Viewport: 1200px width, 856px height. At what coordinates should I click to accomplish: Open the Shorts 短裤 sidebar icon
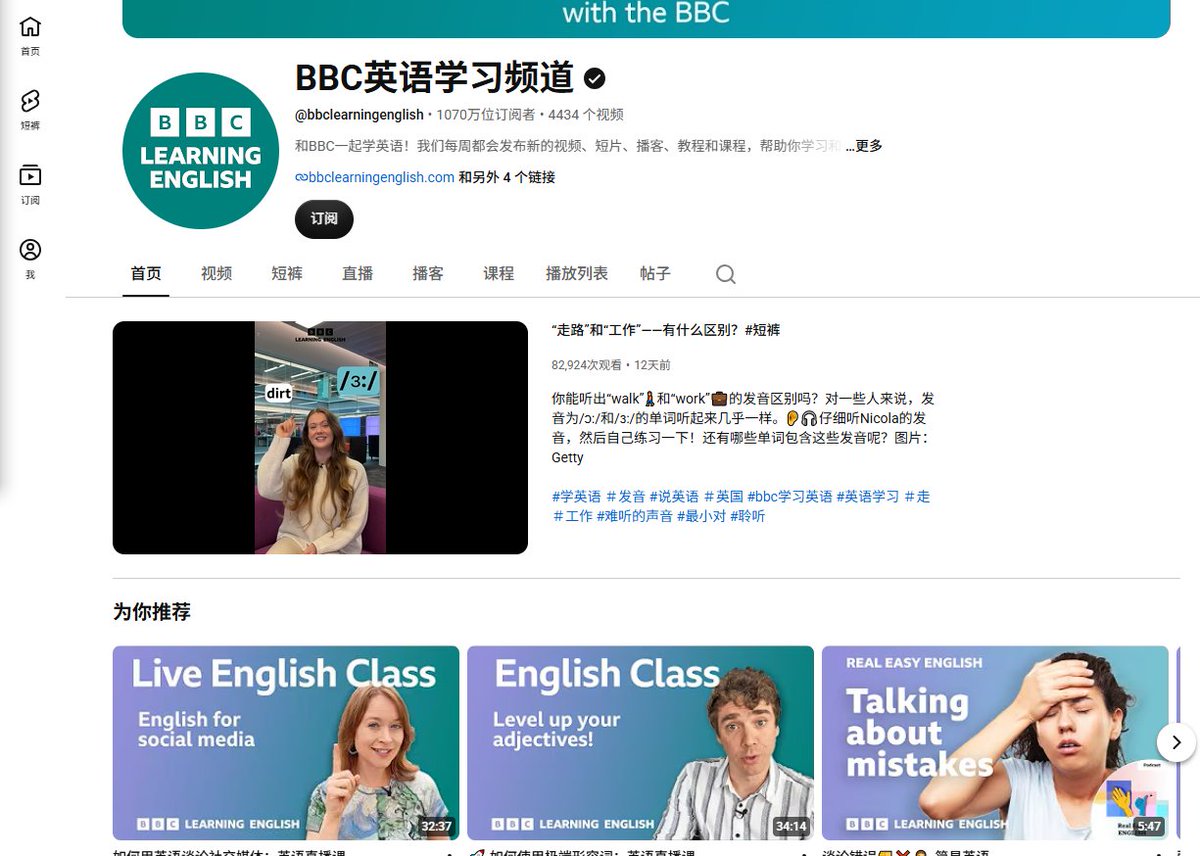(30, 110)
